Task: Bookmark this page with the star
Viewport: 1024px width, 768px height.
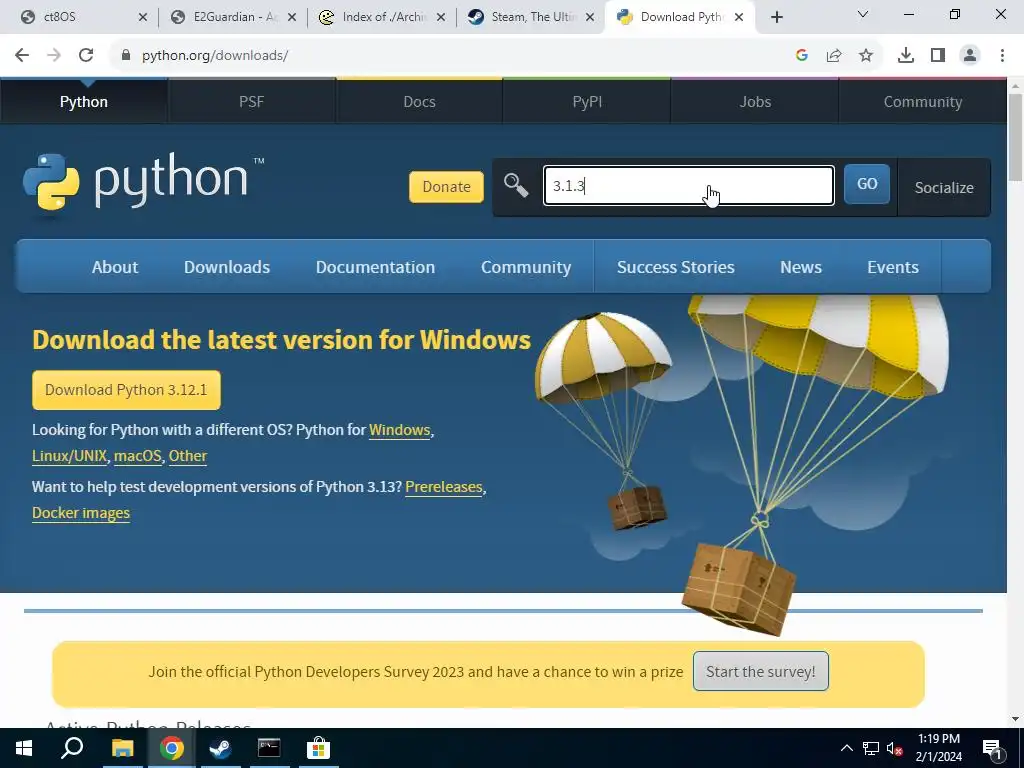Action: 866,56
